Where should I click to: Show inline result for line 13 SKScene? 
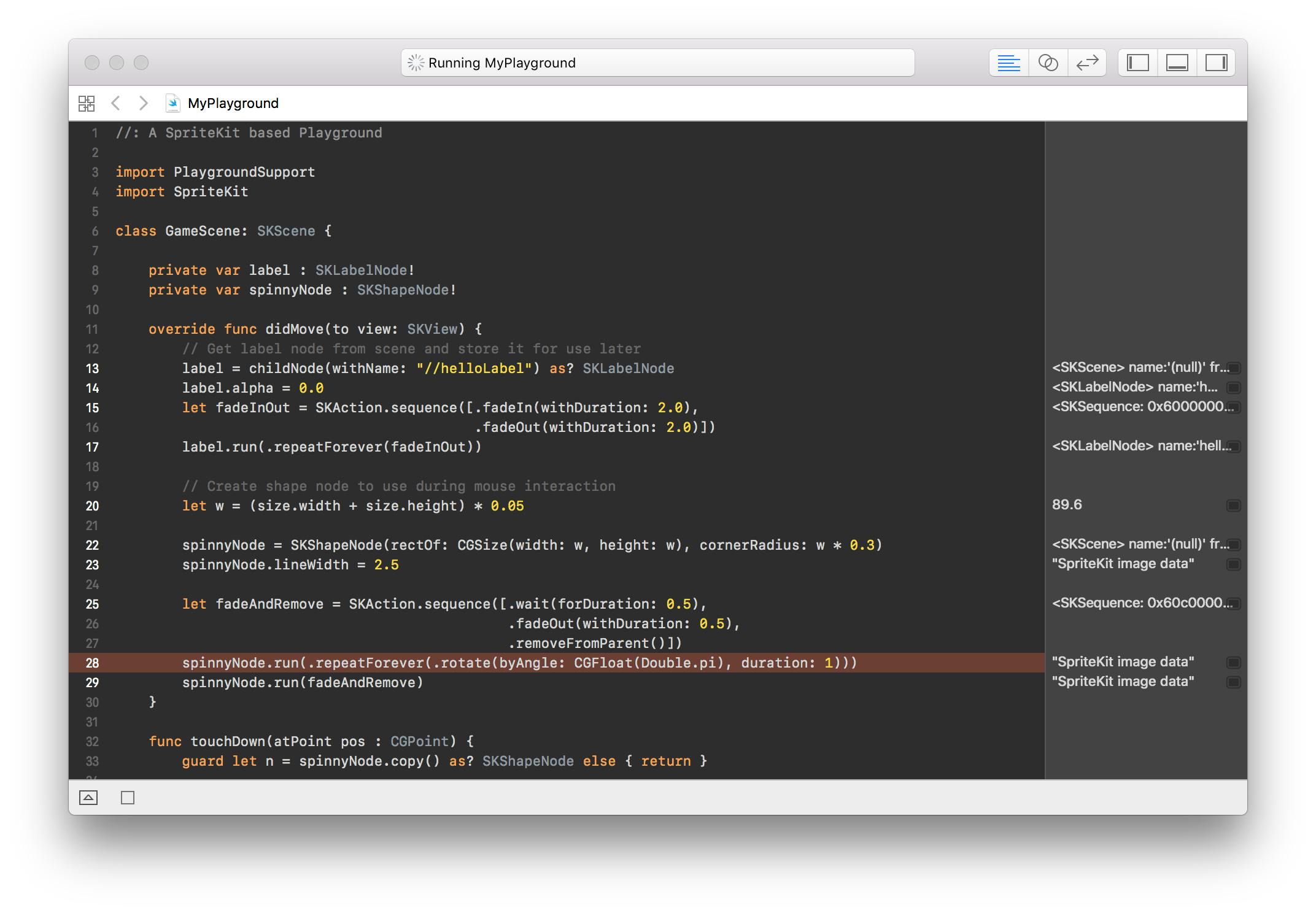point(1233,368)
